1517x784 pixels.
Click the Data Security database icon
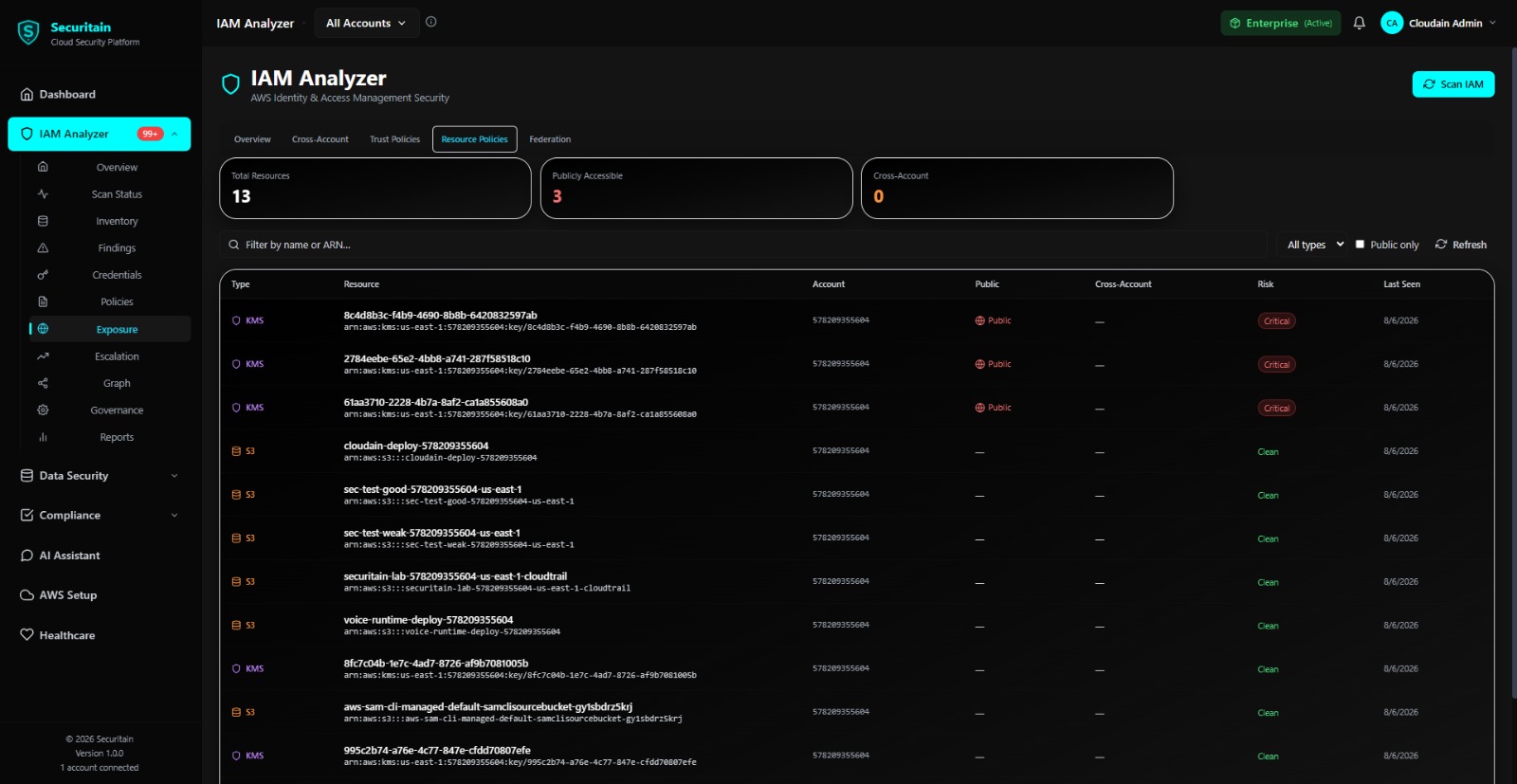[x=27, y=475]
